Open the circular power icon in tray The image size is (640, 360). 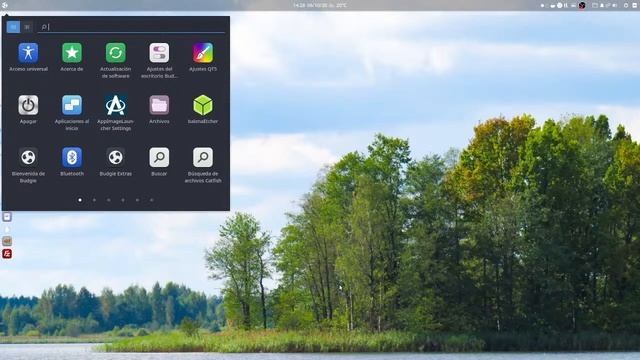(x=626, y=5)
